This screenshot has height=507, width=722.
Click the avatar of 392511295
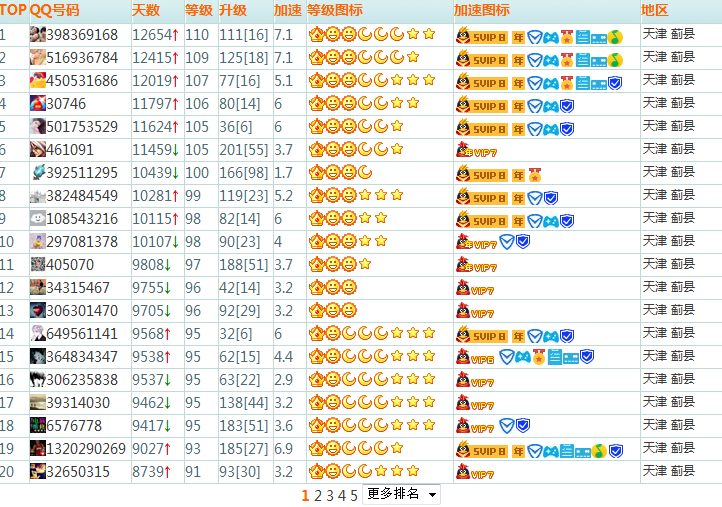coord(38,173)
